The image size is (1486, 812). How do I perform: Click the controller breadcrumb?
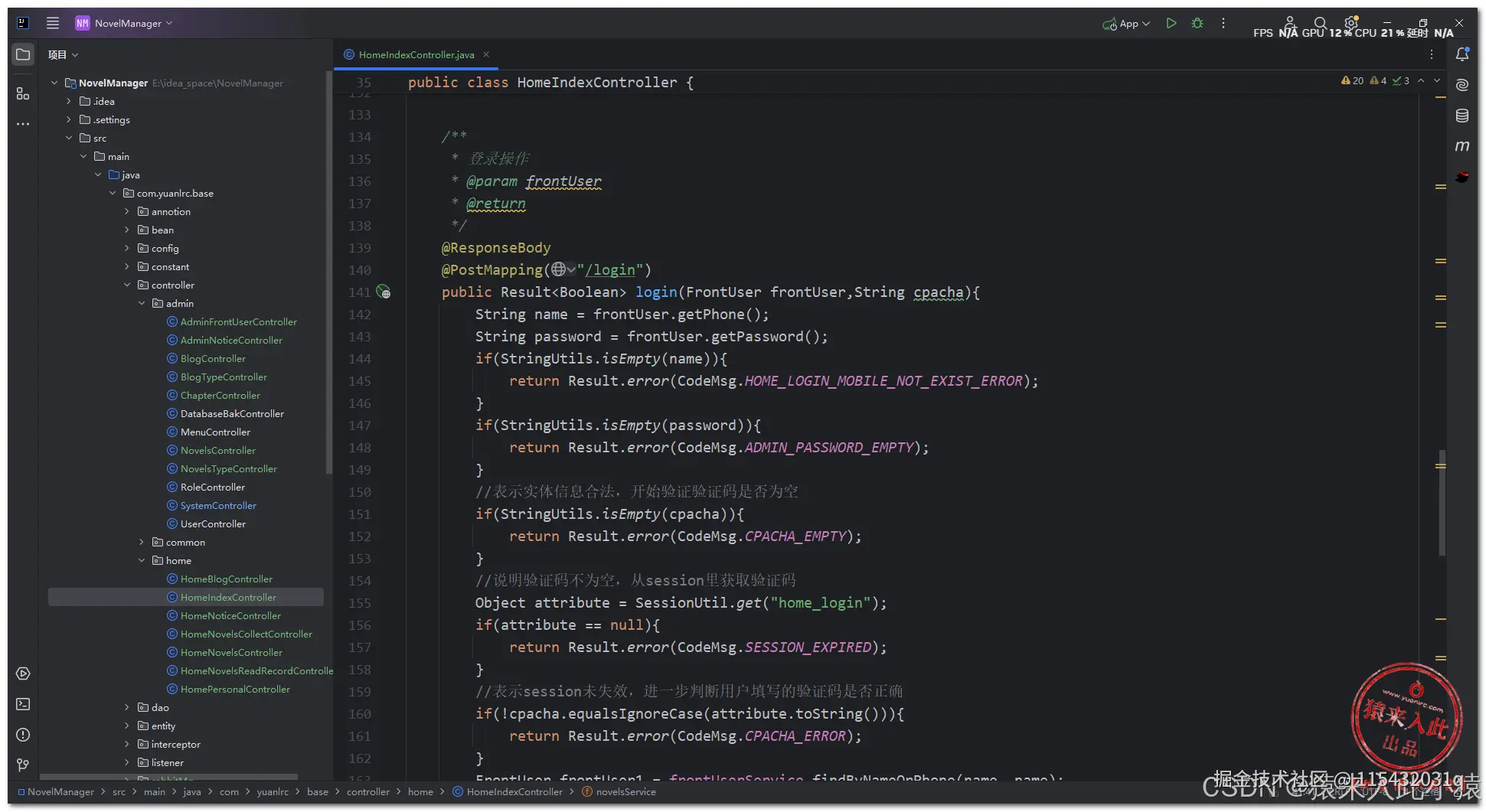367,792
